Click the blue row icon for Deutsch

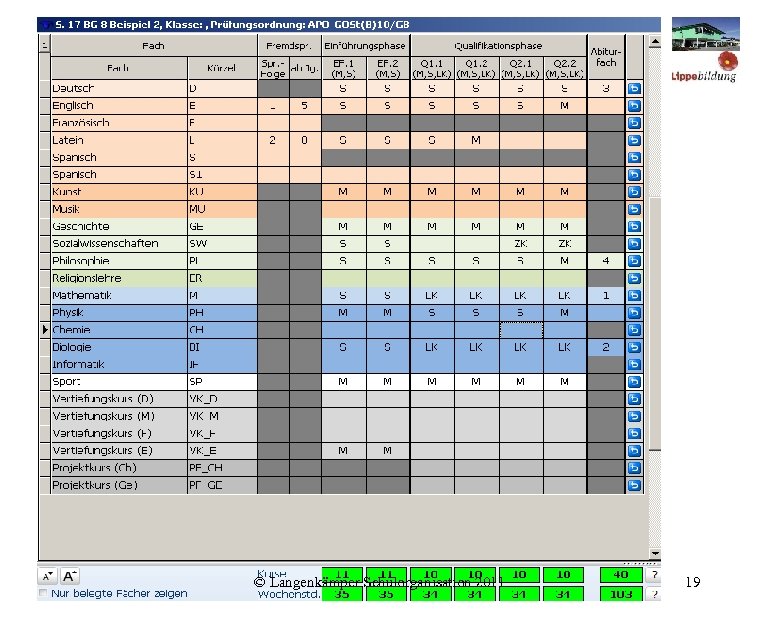pos(634,88)
